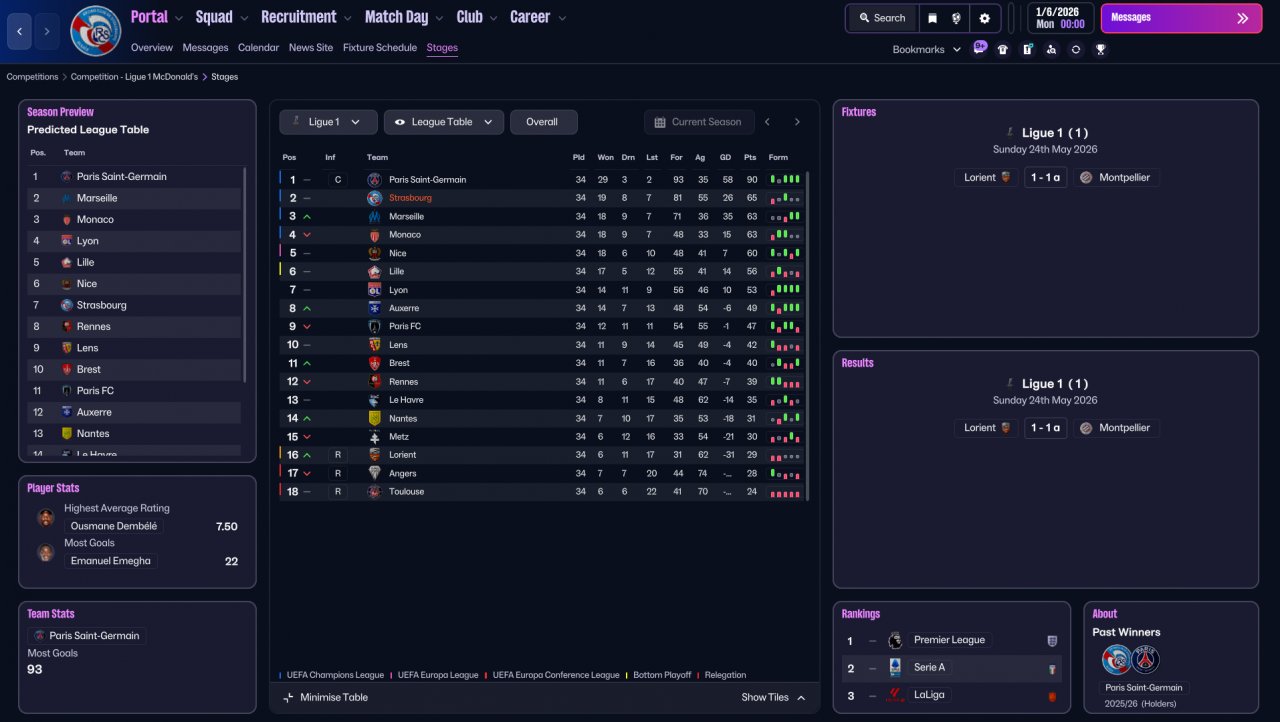
Task: Click the Predicted League Table scrollbar
Action: click(245, 273)
